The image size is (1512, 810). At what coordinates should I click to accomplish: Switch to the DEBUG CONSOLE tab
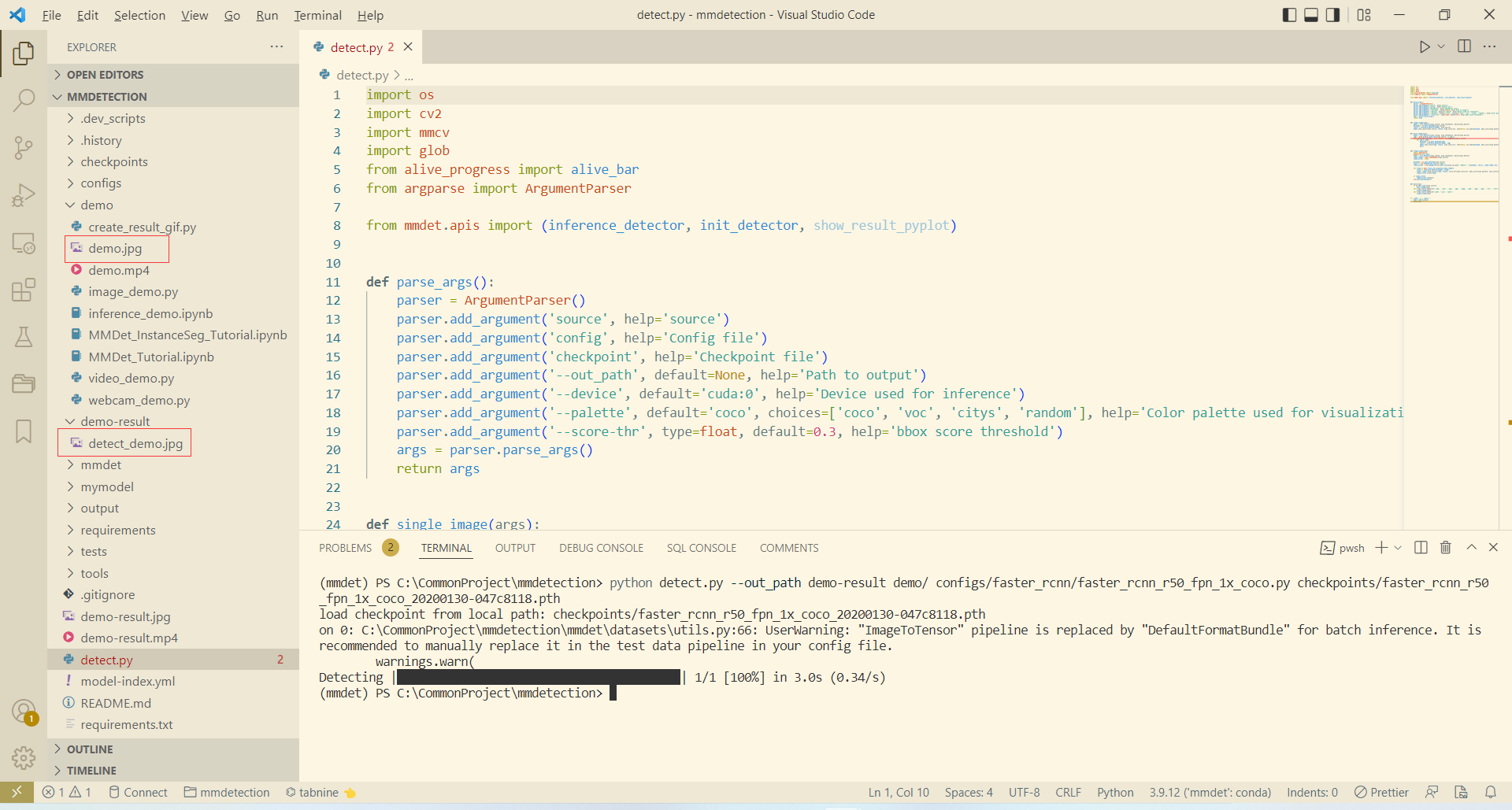pyautogui.click(x=601, y=548)
